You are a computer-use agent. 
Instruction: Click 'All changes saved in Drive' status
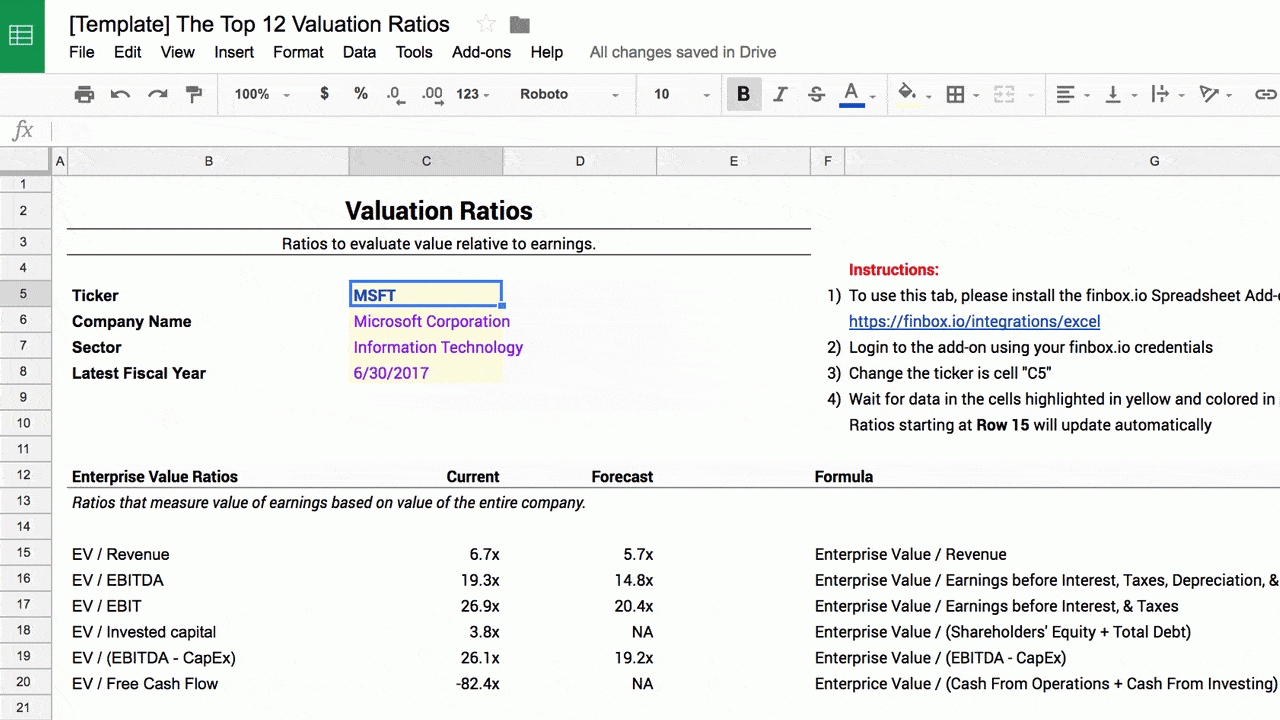coord(683,52)
